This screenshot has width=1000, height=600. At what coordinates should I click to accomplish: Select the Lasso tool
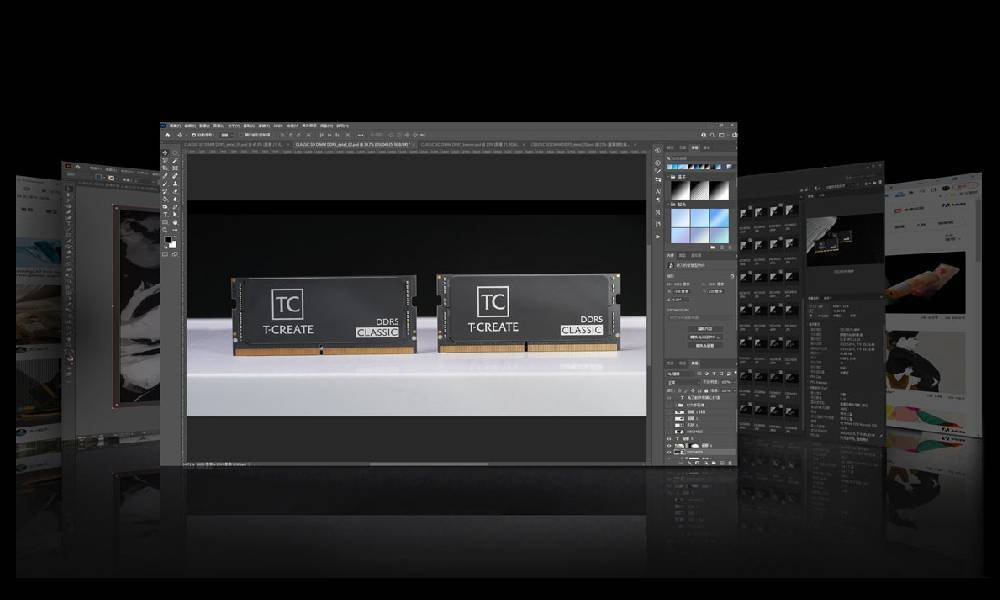(165, 161)
